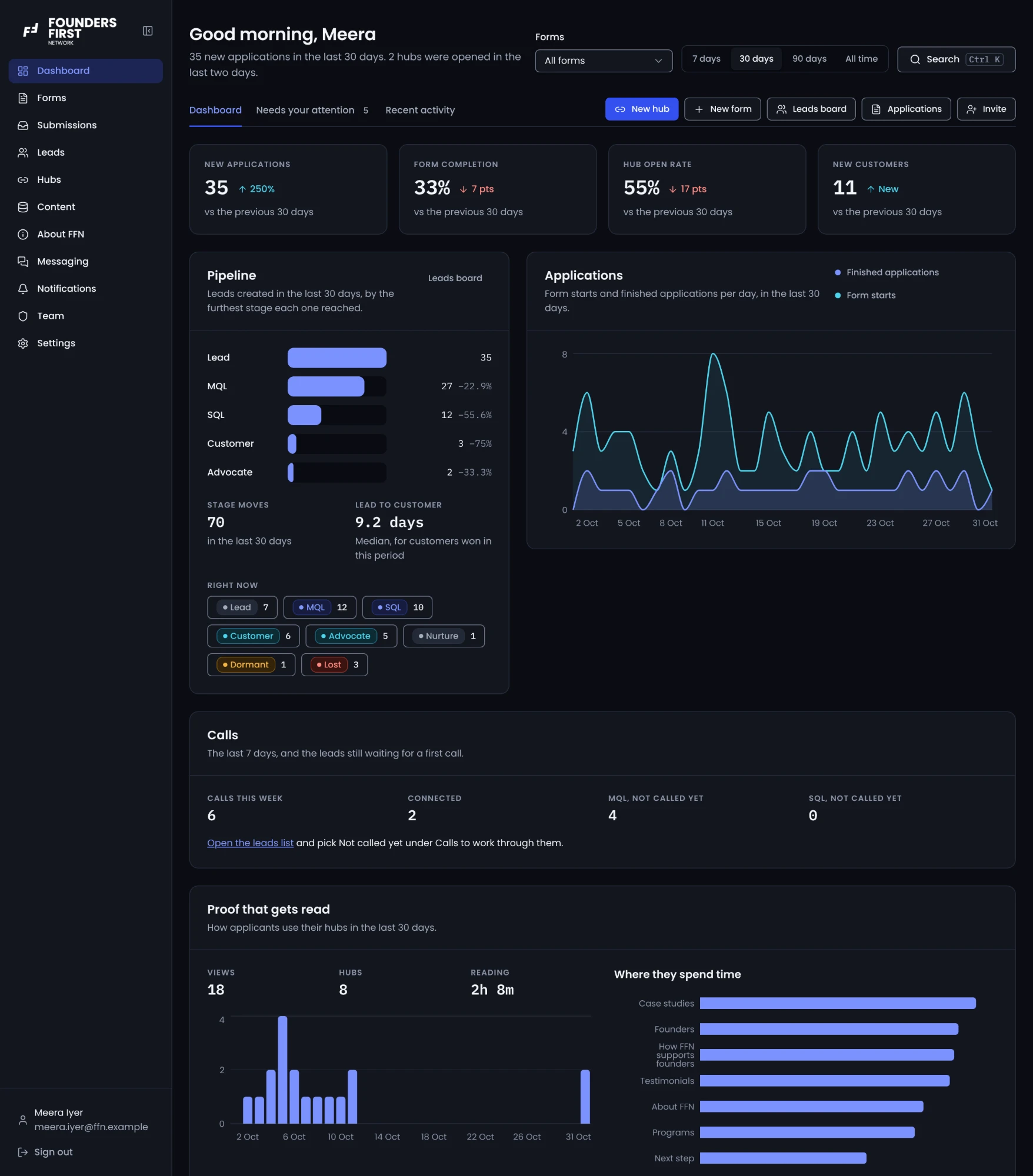Open the New Applications stat card

pyautogui.click(x=288, y=189)
